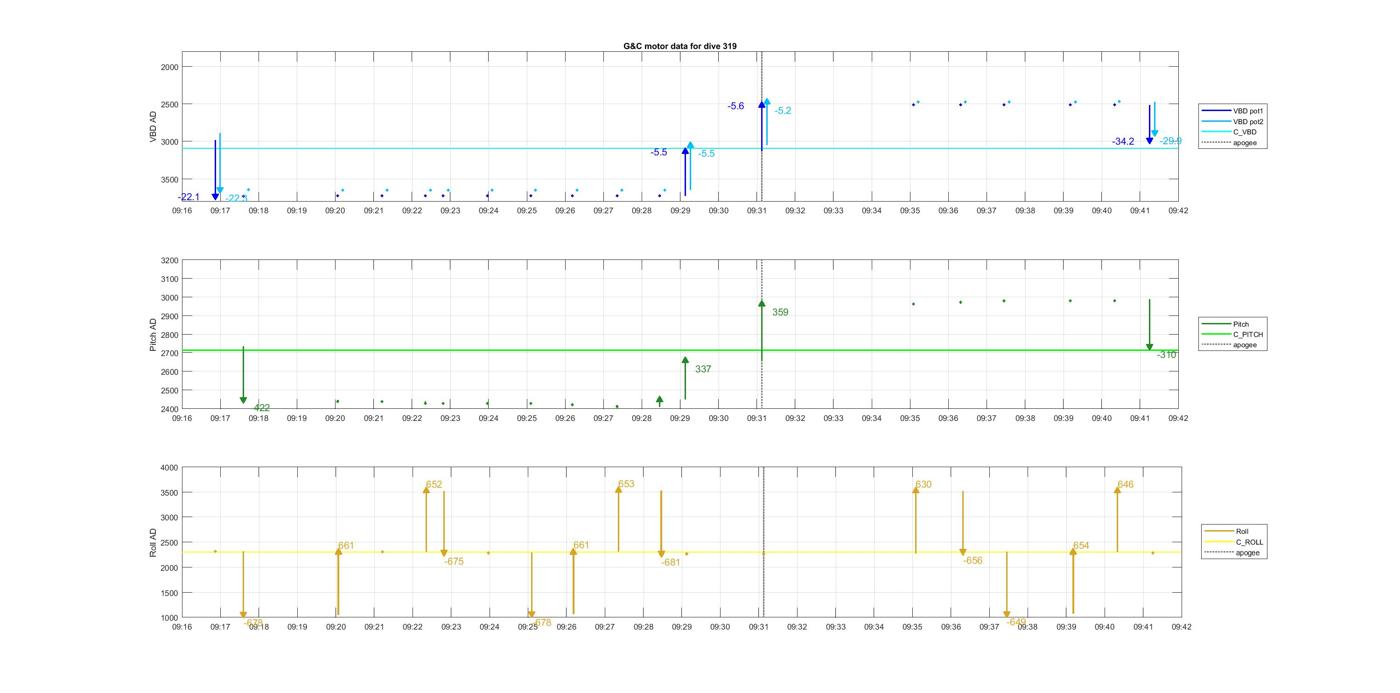Click the '654' roll data label
The width and height of the screenshot is (1400, 693).
(x=1081, y=546)
